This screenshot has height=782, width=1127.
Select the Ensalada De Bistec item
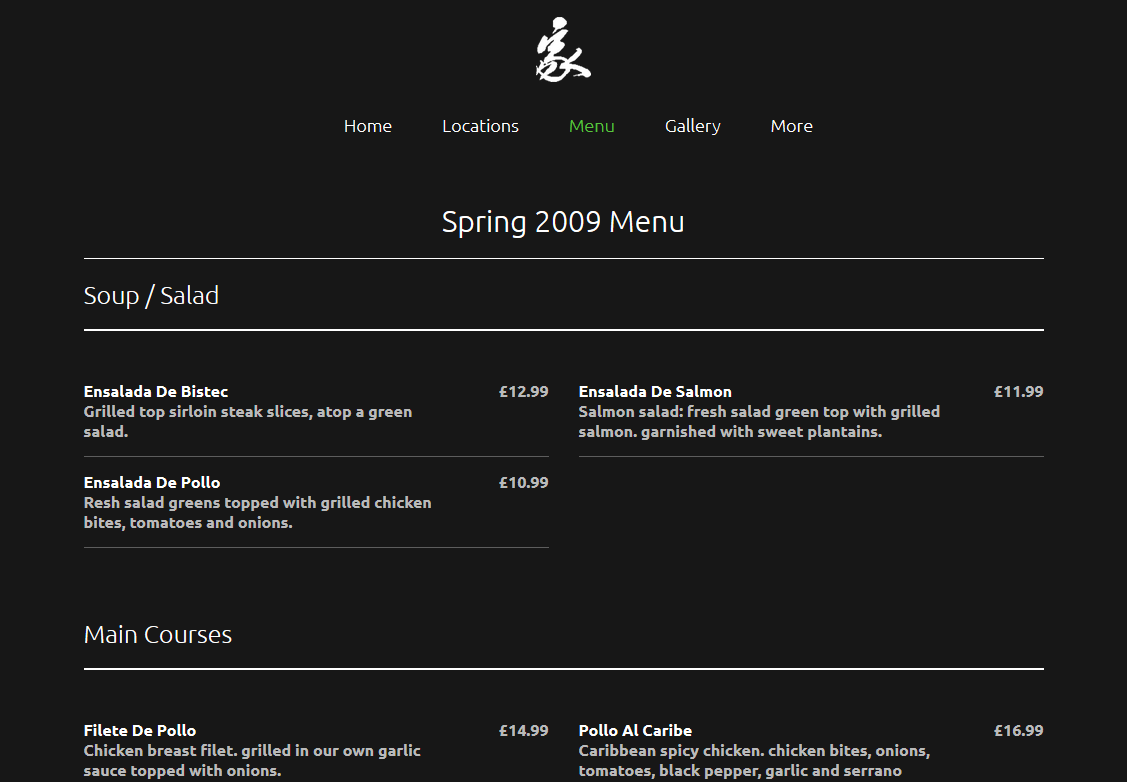point(156,392)
